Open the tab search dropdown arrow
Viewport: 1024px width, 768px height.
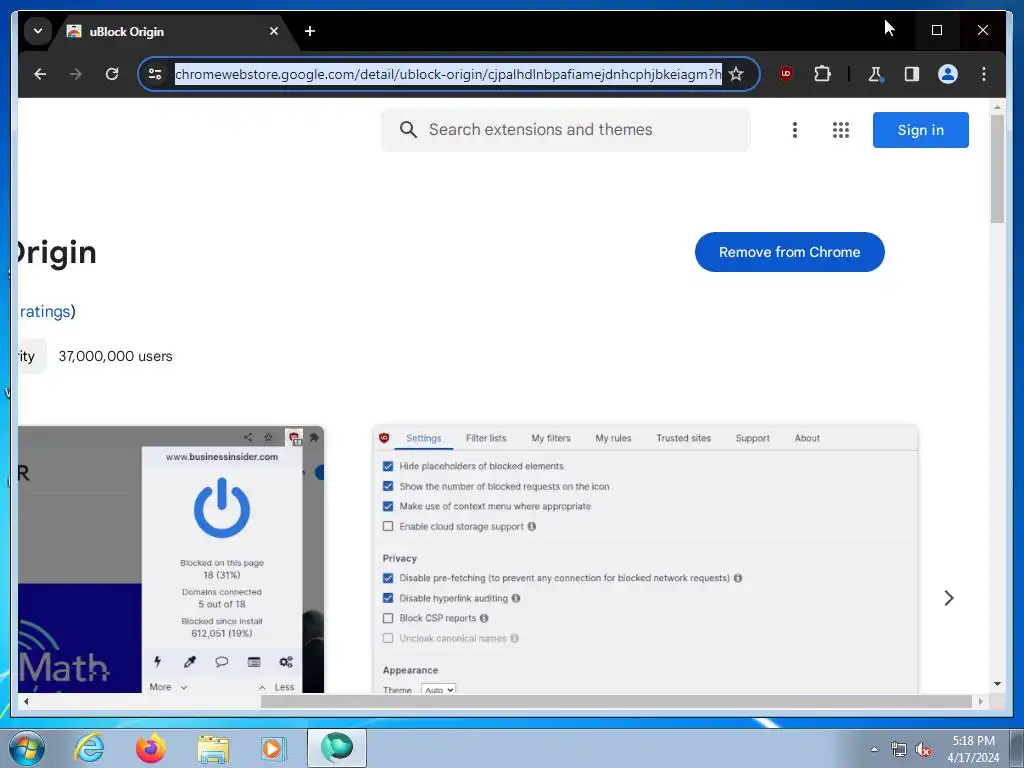coord(38,31)
